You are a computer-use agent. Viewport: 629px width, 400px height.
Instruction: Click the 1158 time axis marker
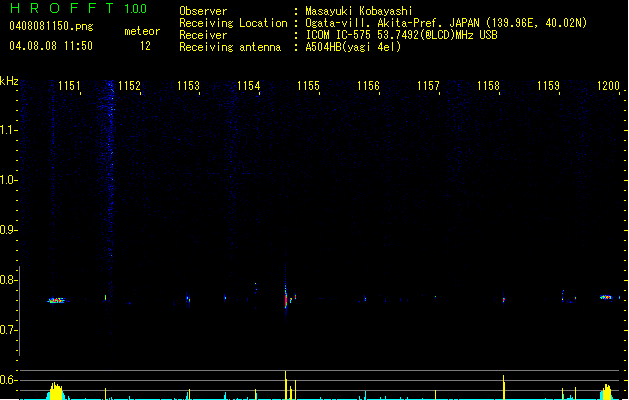[488, 86]
